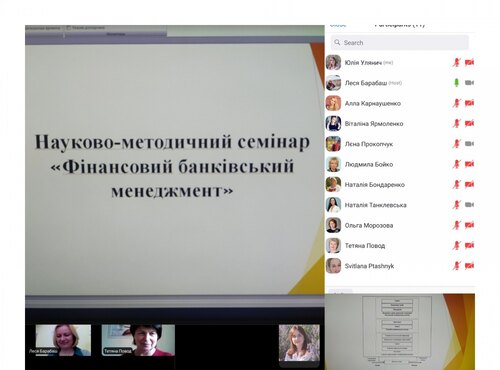This screenshot has height=370, width=500.
Task: Open Svitlana Ptashnyk profile avatar
Action: 333,266
